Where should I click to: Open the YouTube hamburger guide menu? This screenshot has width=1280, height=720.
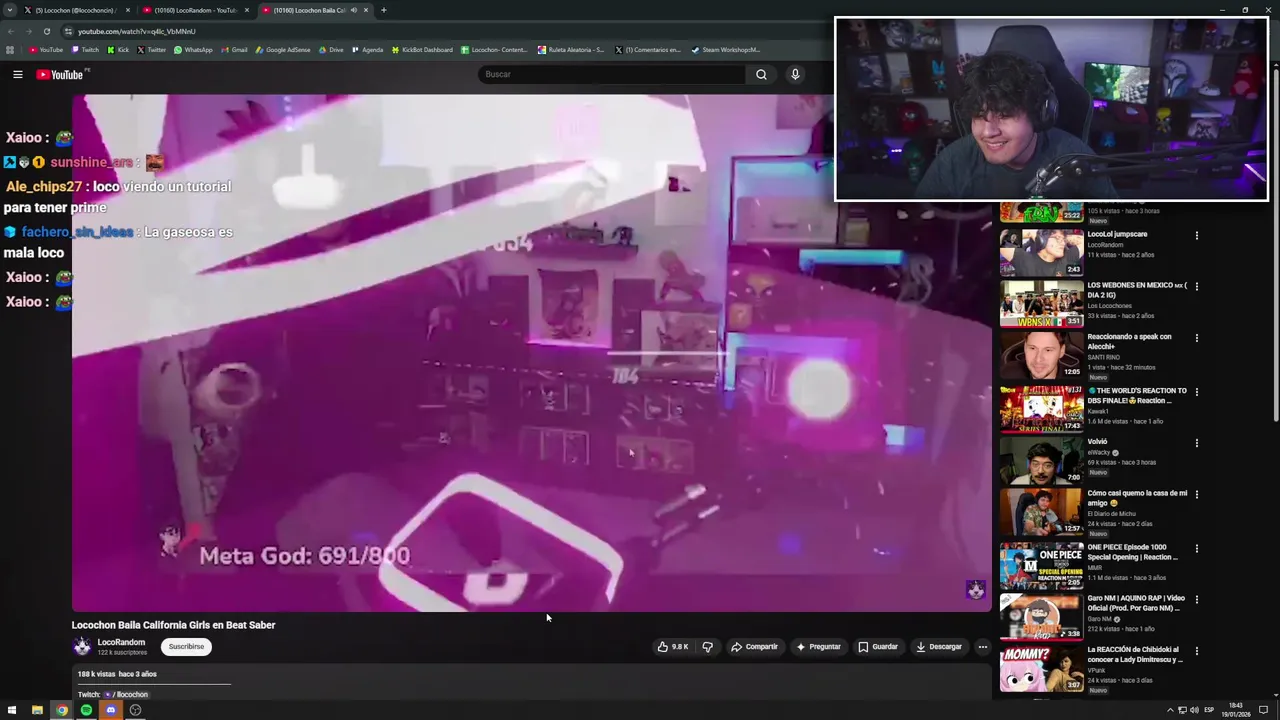coord(17,74)
